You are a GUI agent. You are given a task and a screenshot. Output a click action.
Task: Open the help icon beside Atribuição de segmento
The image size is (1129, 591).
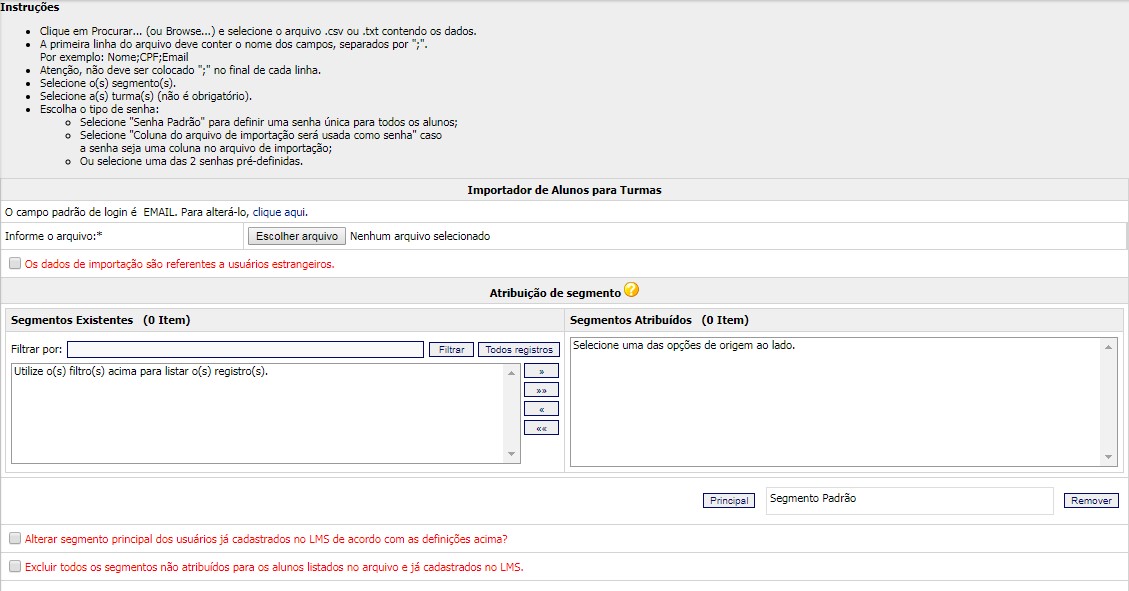click(x=631, y=291)
